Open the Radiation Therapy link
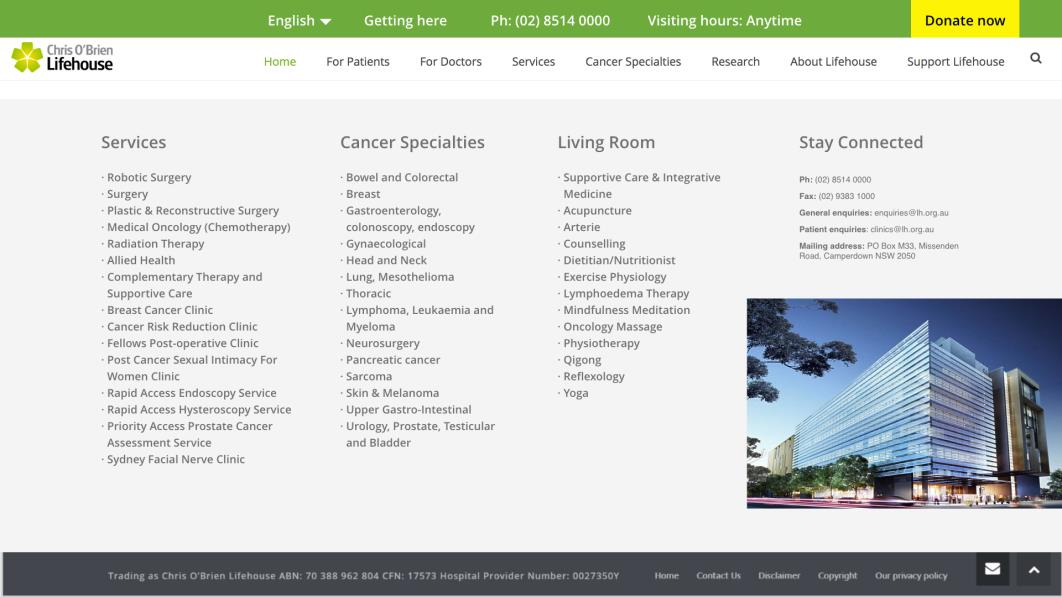1062x597 pixels. coord(155,244)
